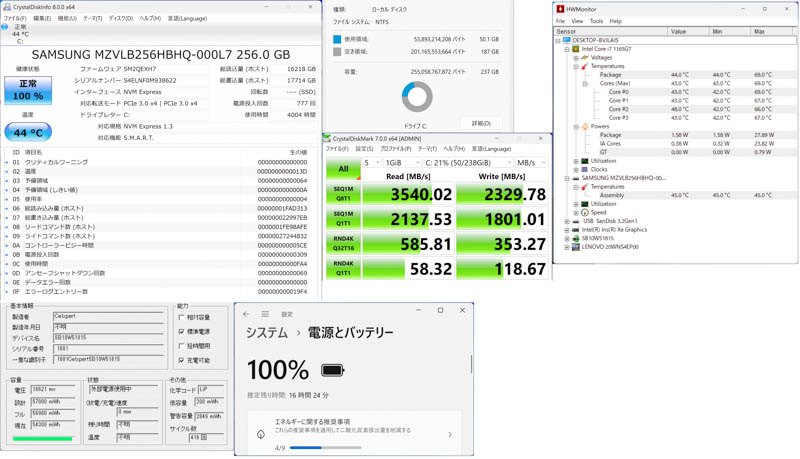Select the 温度 SMART attribute row (ID 02)

159,171
